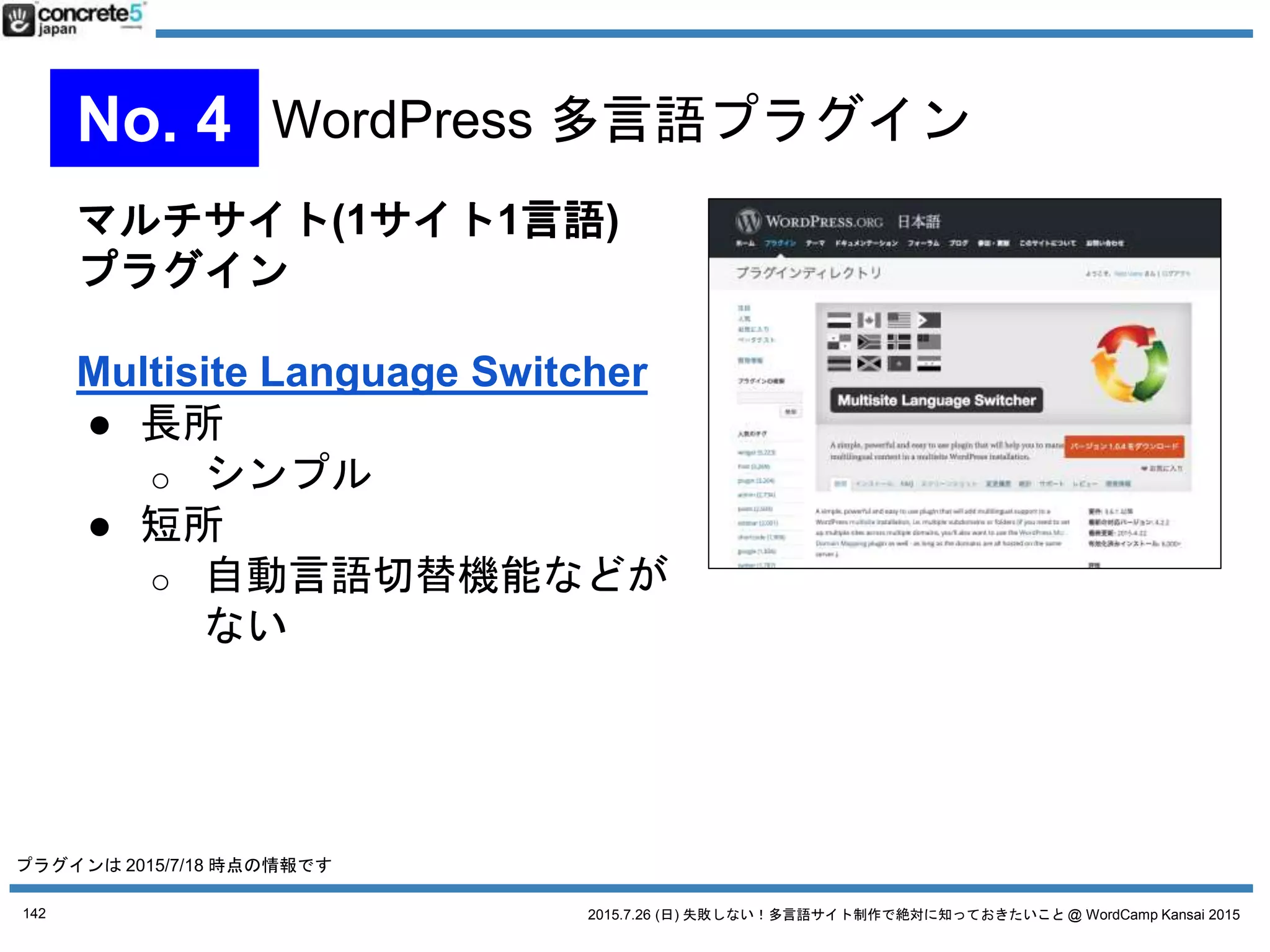The height and width of the screenshot is (952, 1270).
Task: Click the Jamaica flag icon in the banner
Action: 869,364
